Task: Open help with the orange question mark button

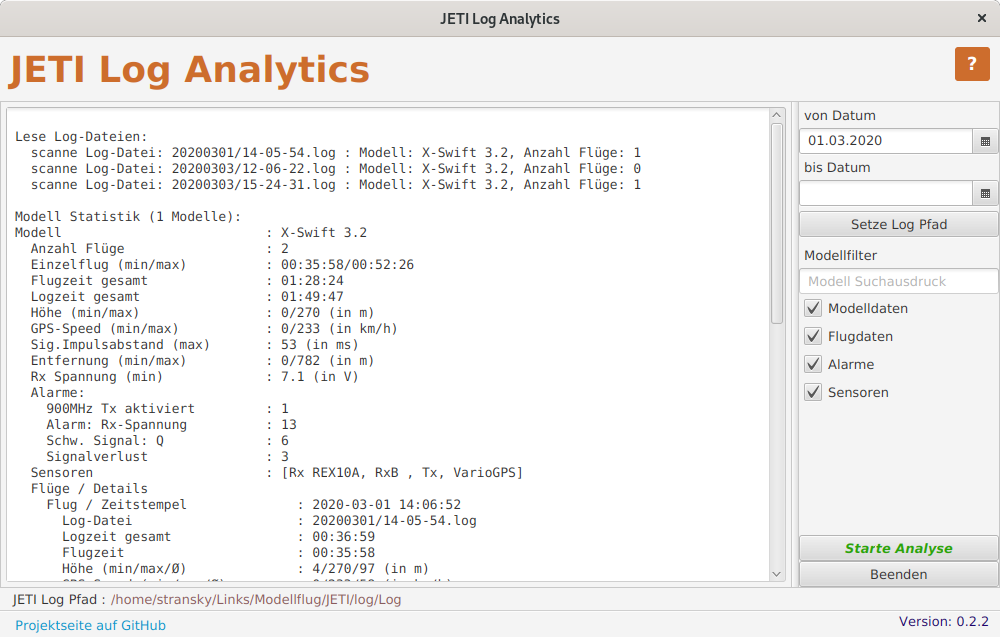Action: pyautogui.click(x=972, y=64)
